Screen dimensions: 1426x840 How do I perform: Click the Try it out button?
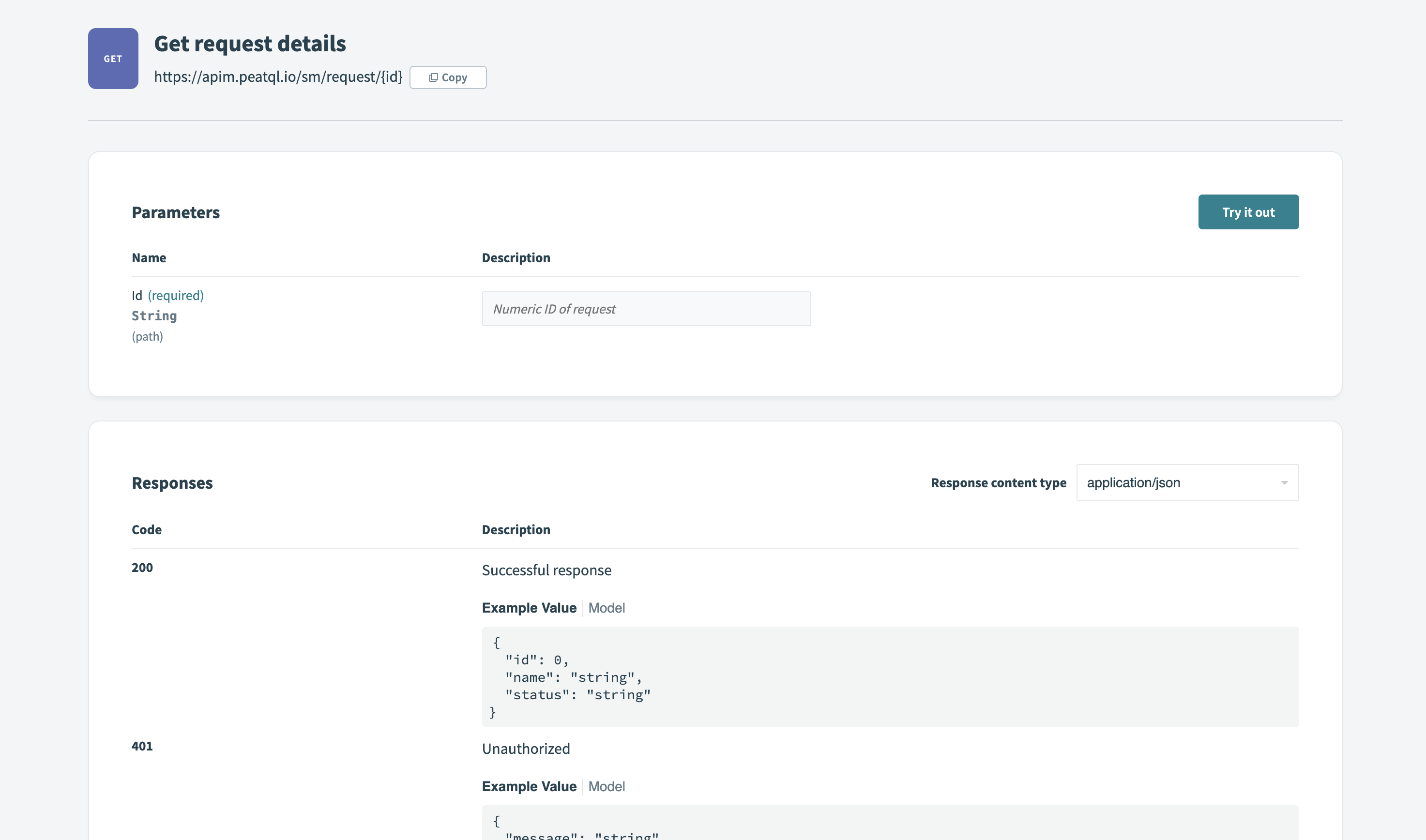coord(1248,212)
